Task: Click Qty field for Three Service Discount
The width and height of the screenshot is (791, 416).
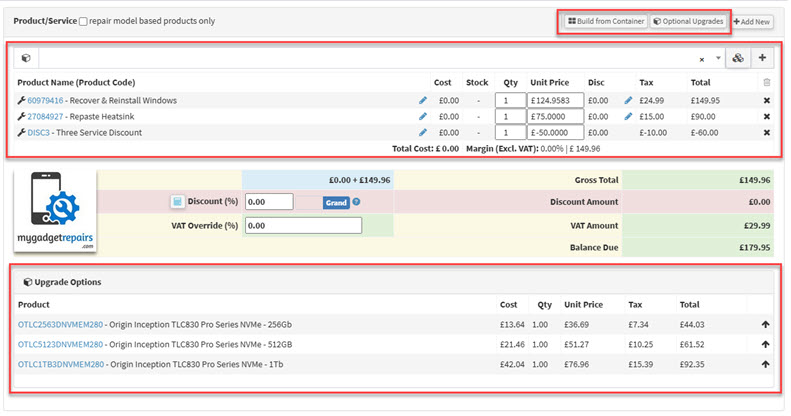Action: point(511,133)
